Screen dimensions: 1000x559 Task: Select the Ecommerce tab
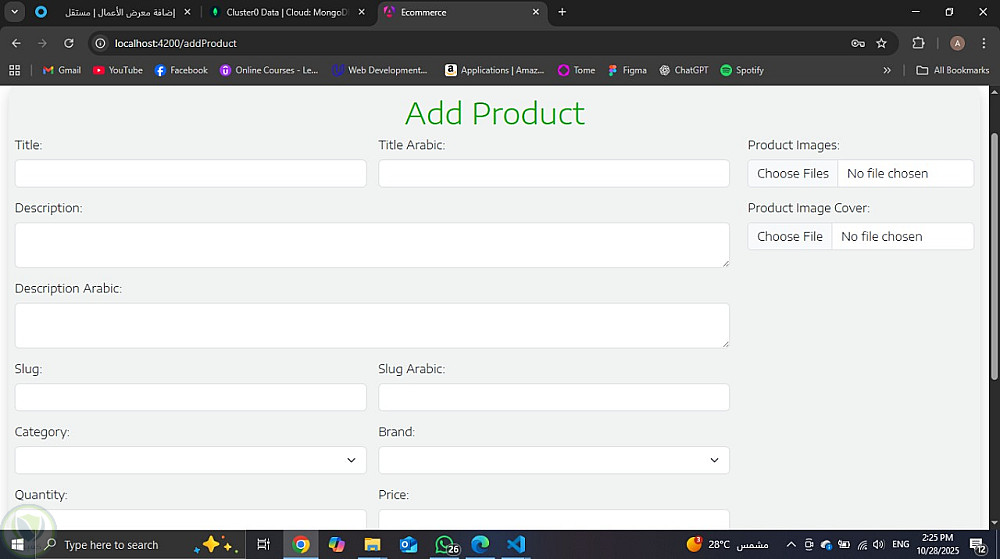point(462,12)
